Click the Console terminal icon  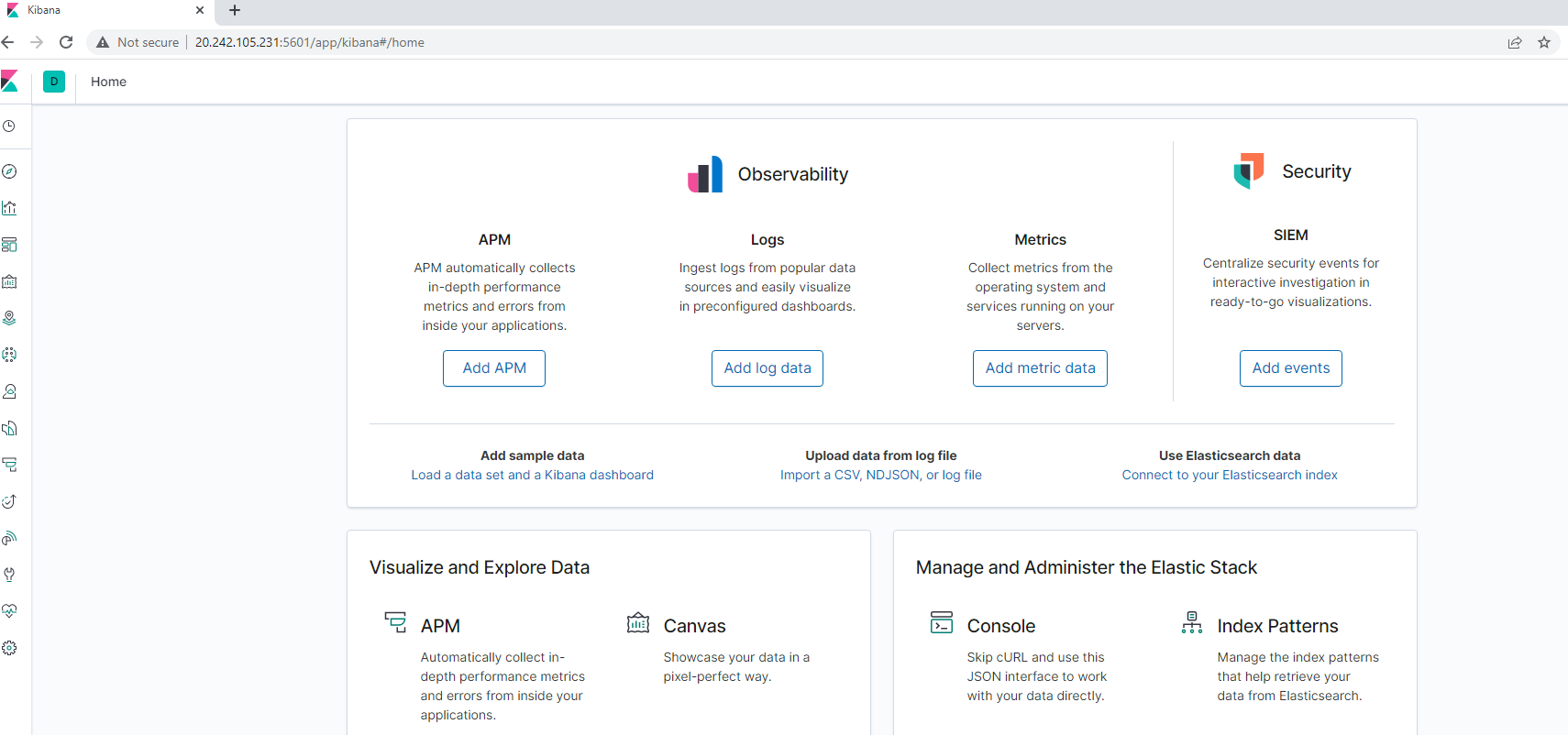942,622
